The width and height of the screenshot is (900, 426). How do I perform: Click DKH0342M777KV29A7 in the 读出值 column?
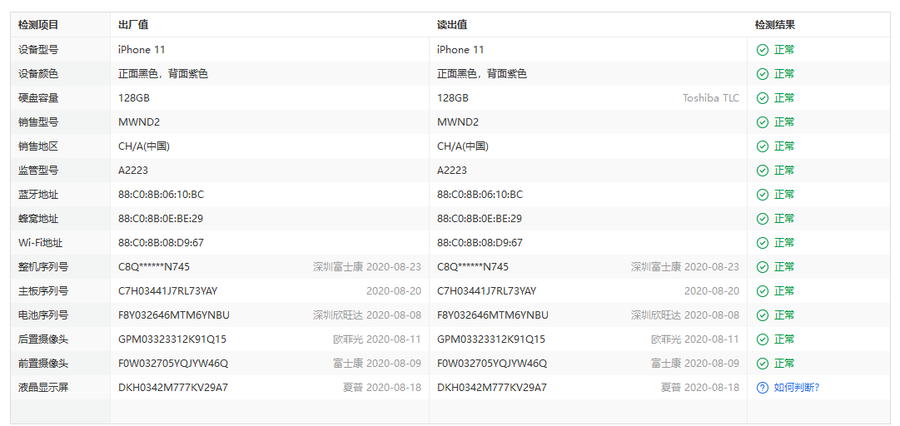pyautogui.click(x=492, y=388)
